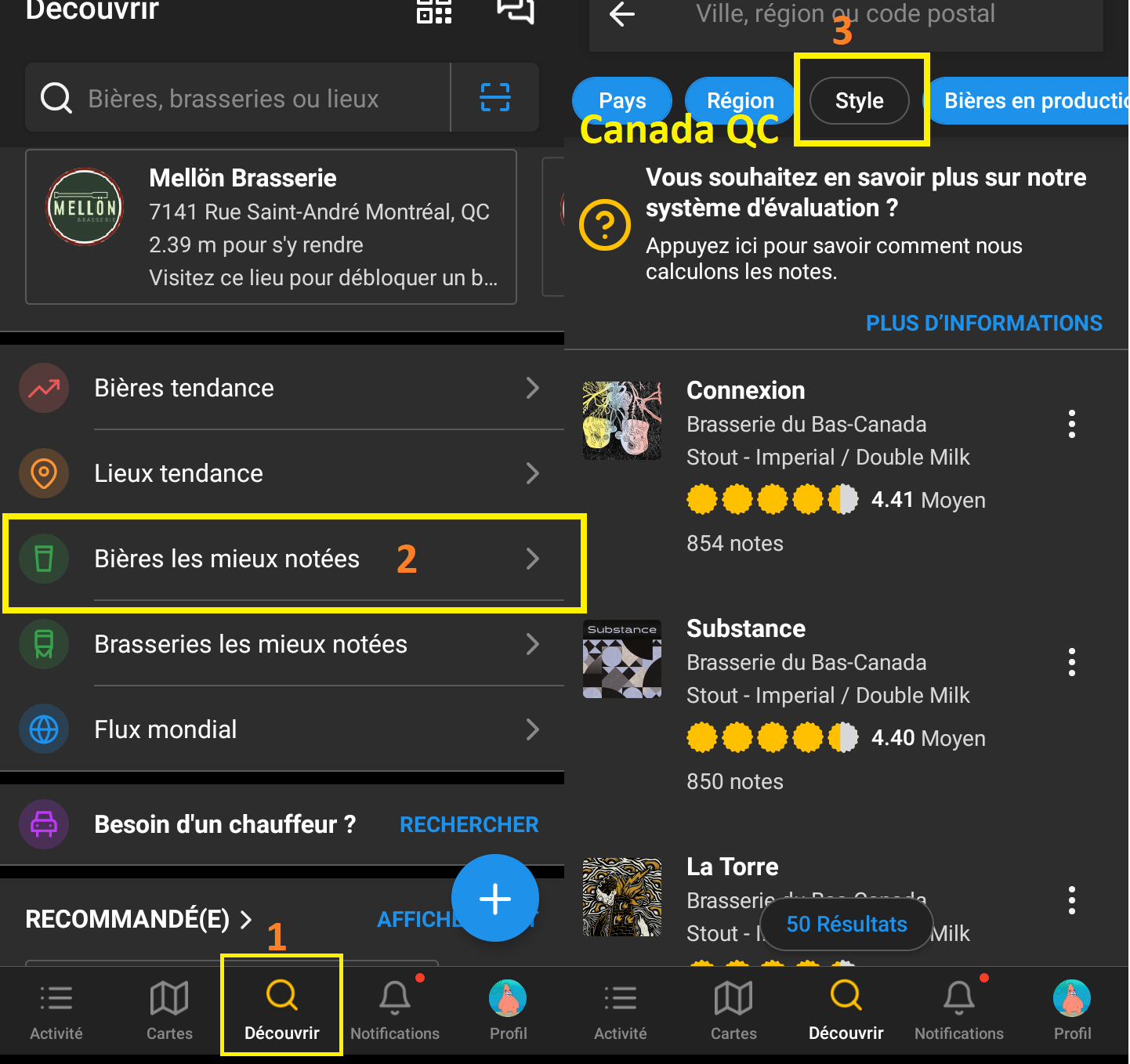Expand the Brasseries les mieux notées chevron

click(533, 644)
